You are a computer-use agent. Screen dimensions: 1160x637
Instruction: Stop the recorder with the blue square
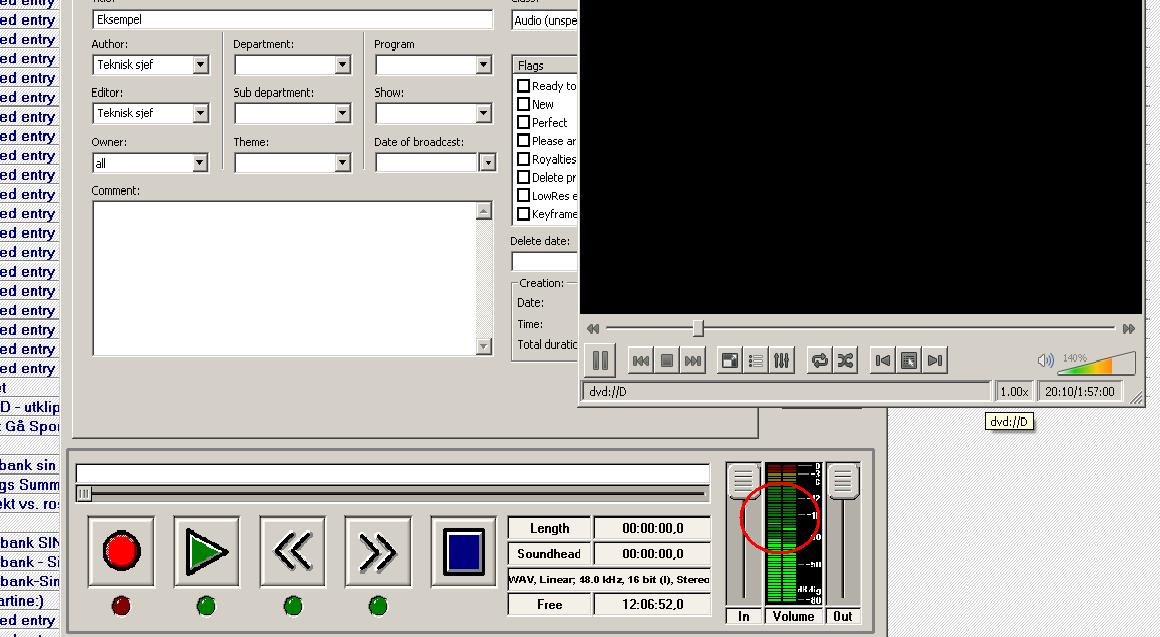click(463, 551)
